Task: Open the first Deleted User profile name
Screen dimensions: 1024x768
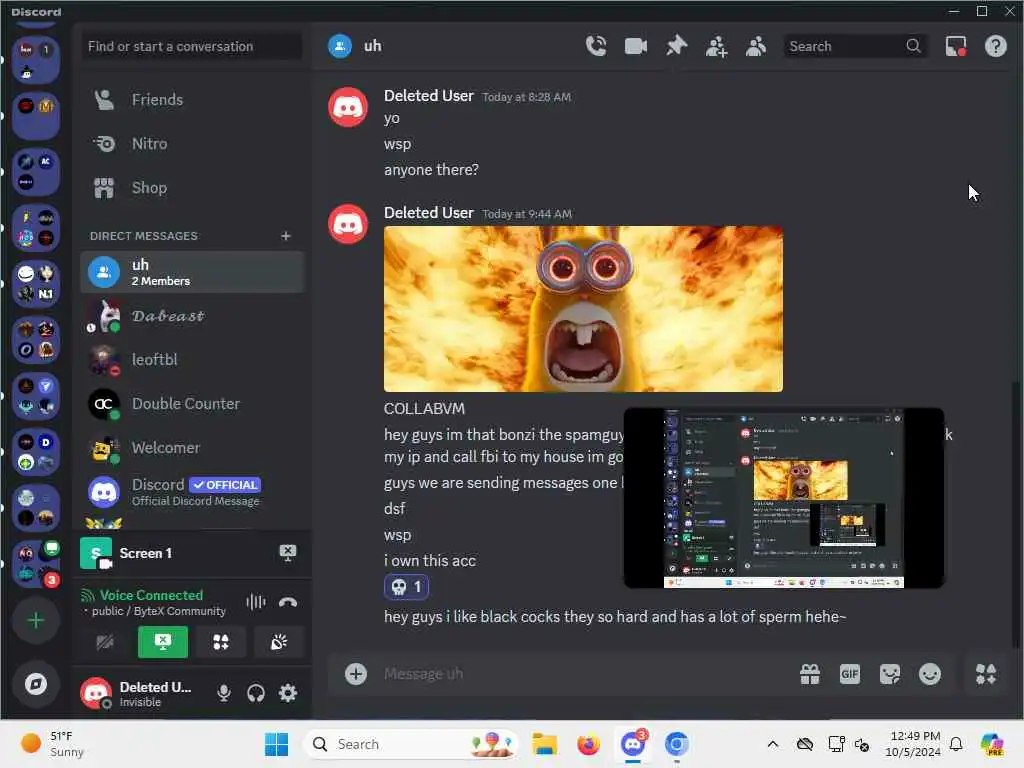Action: (428, 96)
